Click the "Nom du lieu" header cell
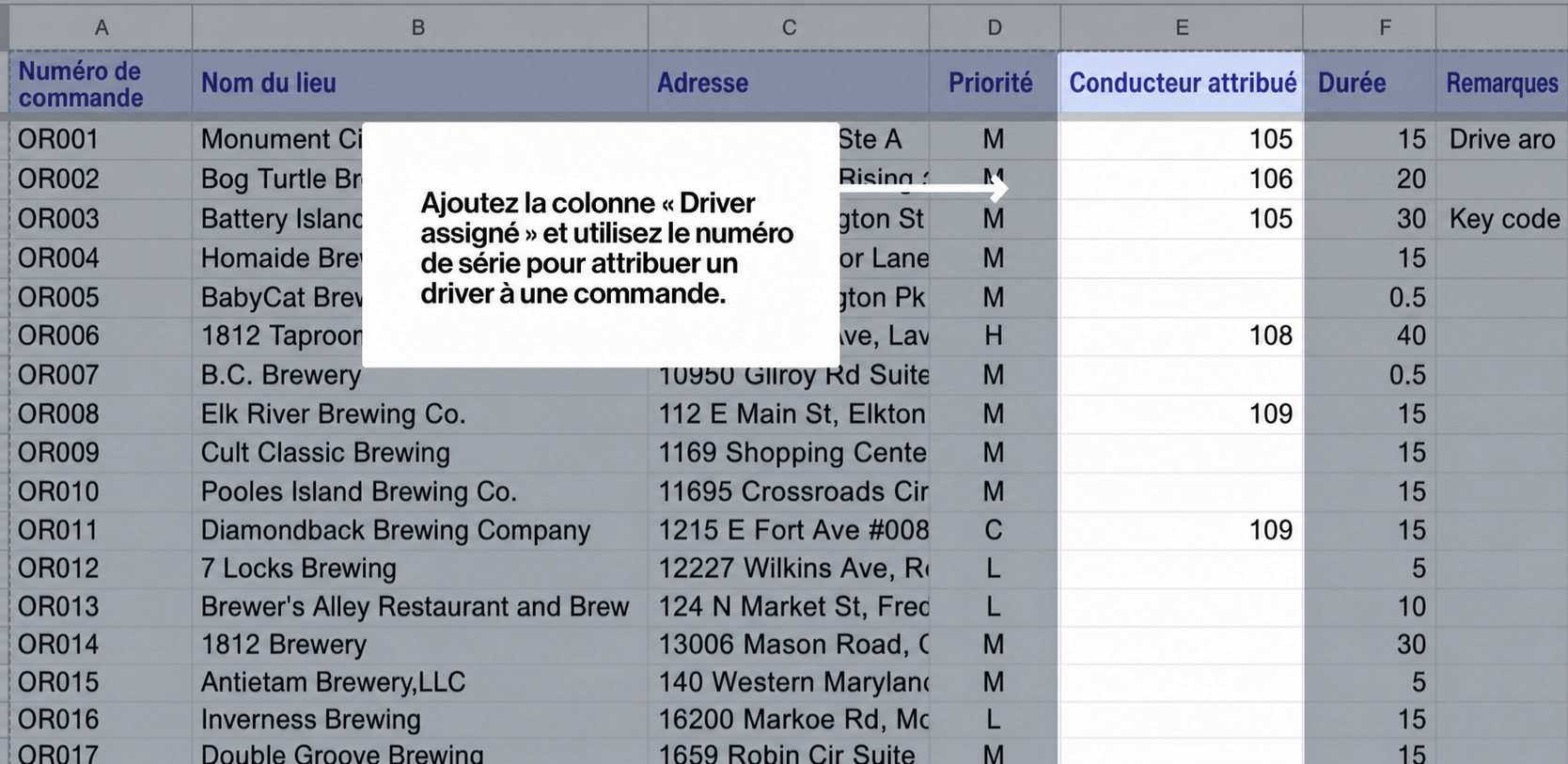1568x764 pixels. (x=420, y=84)
